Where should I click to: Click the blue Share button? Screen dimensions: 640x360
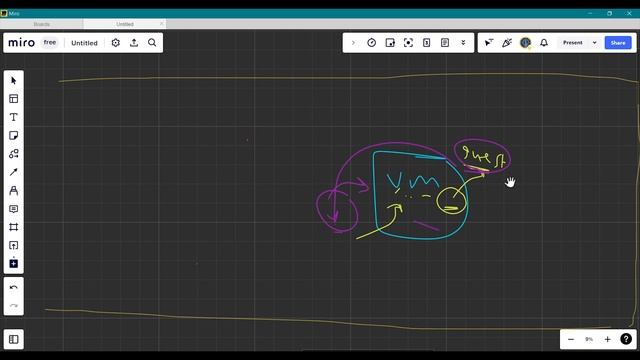click(x=618, y=43)
